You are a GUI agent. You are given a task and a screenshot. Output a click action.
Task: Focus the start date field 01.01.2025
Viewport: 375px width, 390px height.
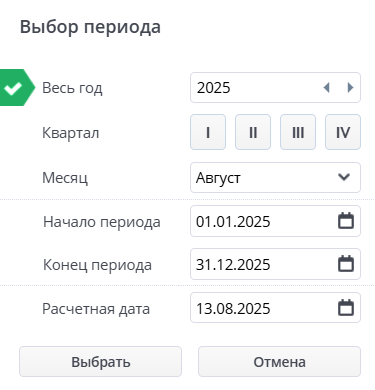[x=275, y=221]
